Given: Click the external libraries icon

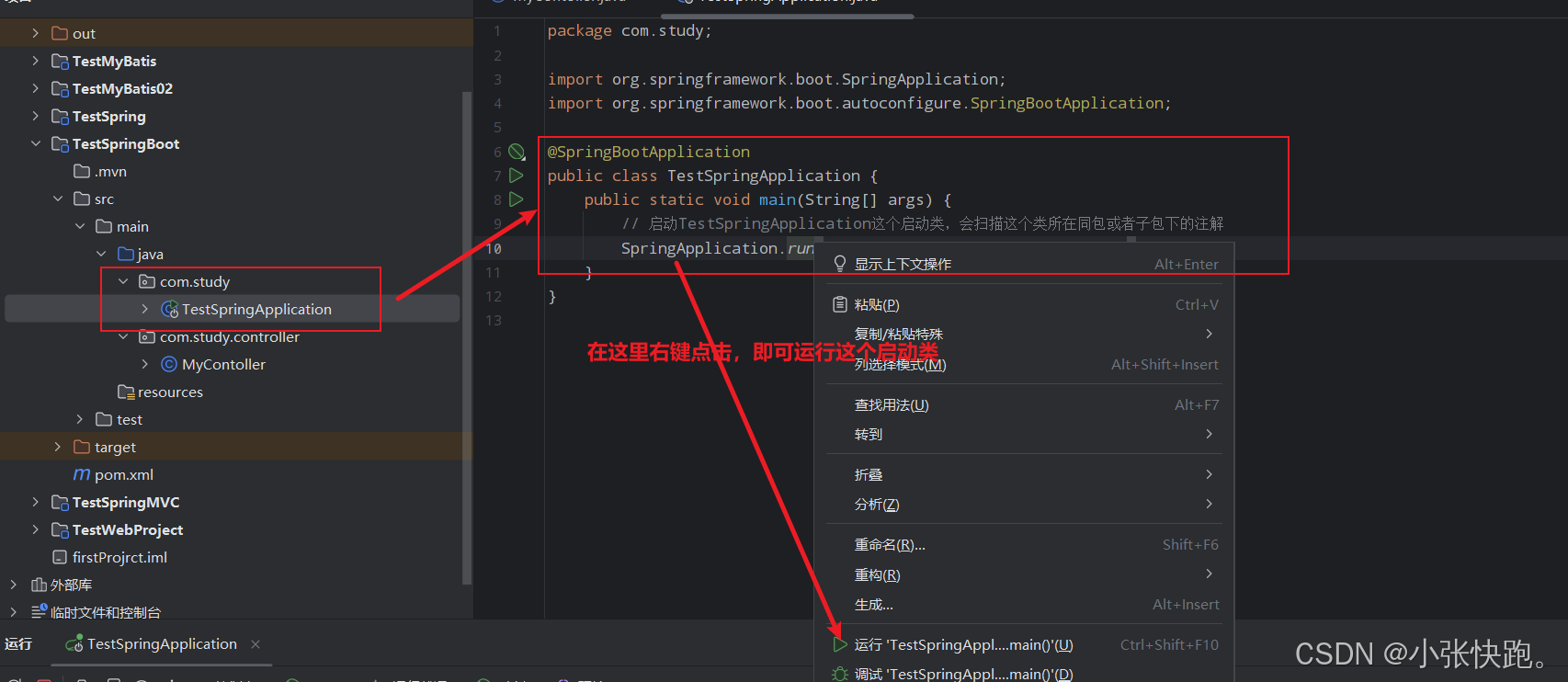Looking at the screenshot, I should coord(39,585).
